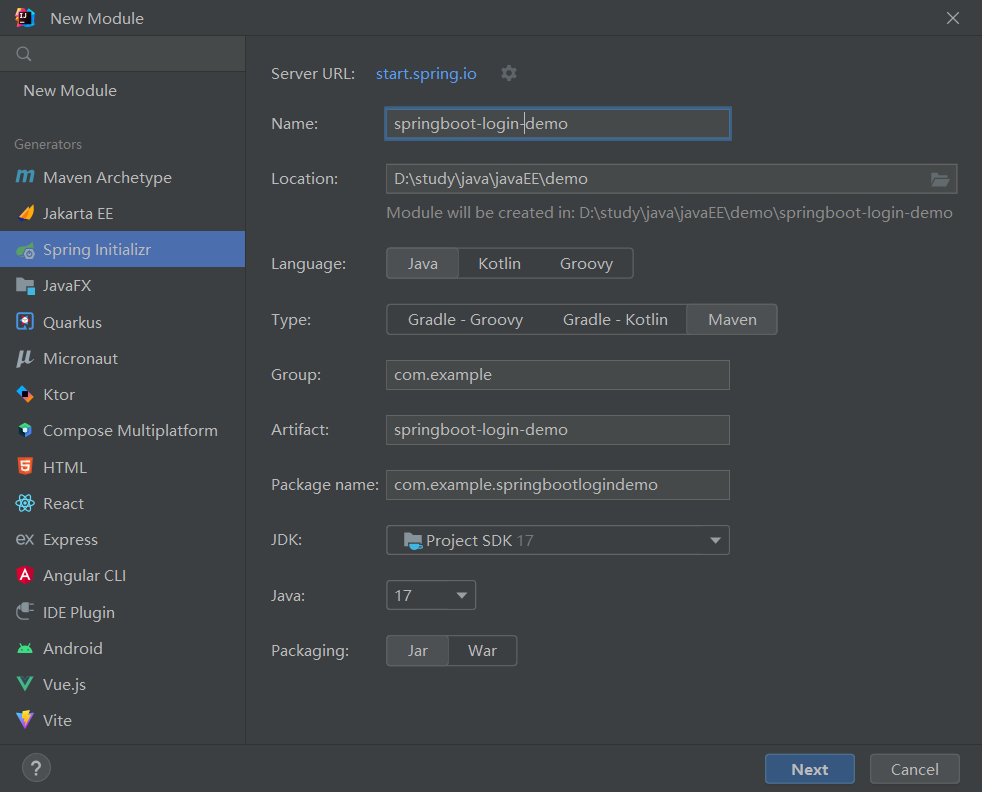Click the IDE Plugin plug icon
Viewport: 982px width, 792px height.
coord(25,612)
